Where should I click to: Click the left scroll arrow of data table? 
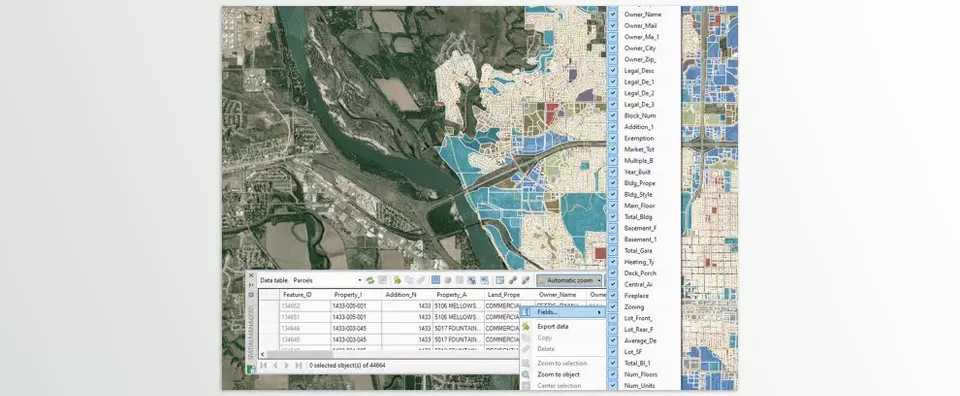263,354
